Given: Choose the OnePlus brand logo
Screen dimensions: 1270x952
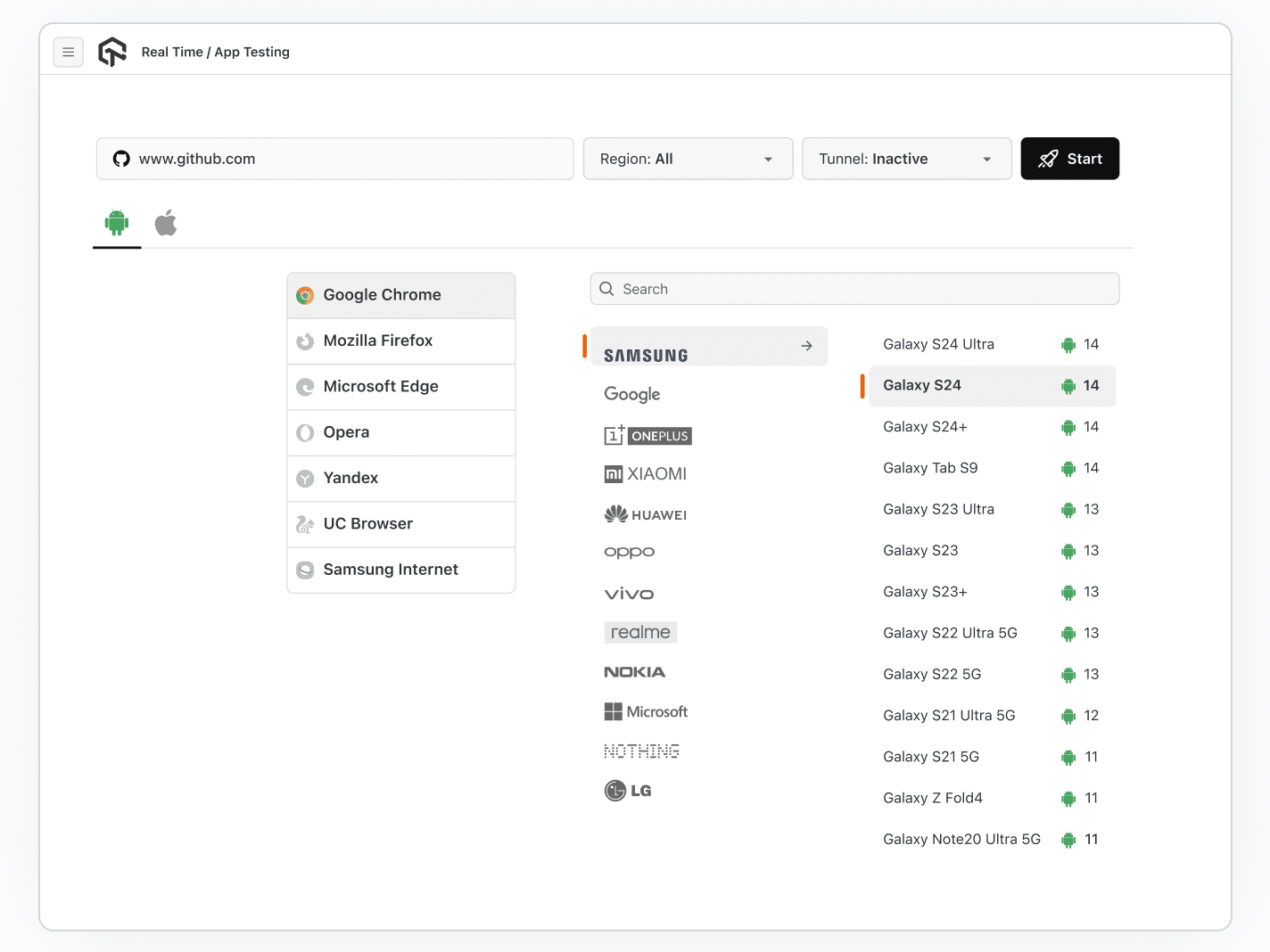Looking at the screenshot, I should click(x=648, y=435).
